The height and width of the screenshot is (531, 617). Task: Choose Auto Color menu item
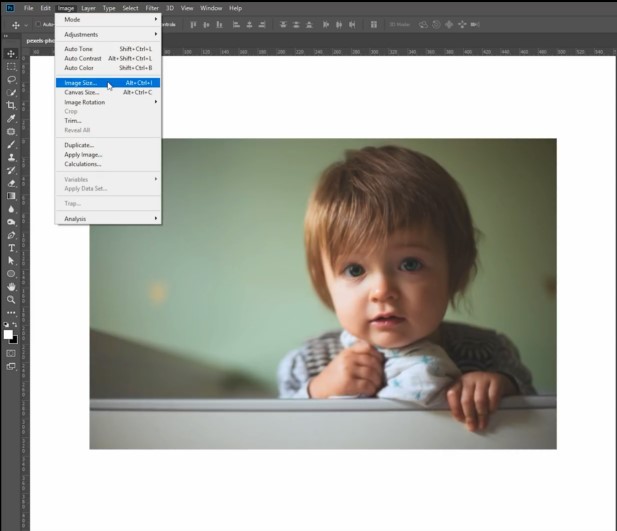(x=108, y=68)
